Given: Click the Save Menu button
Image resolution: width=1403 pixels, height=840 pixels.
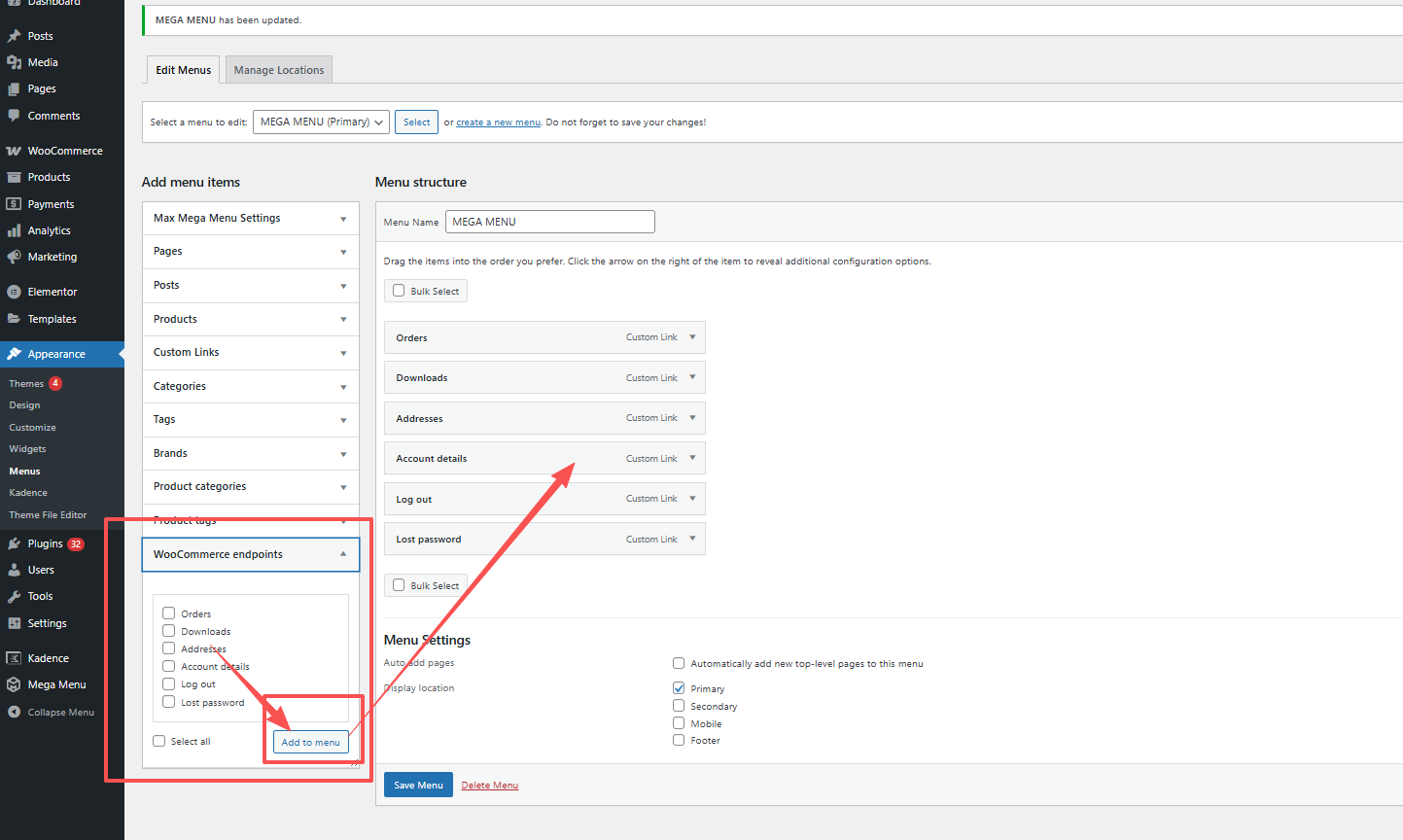Looking at the screenshot, I should pos(418,785).
